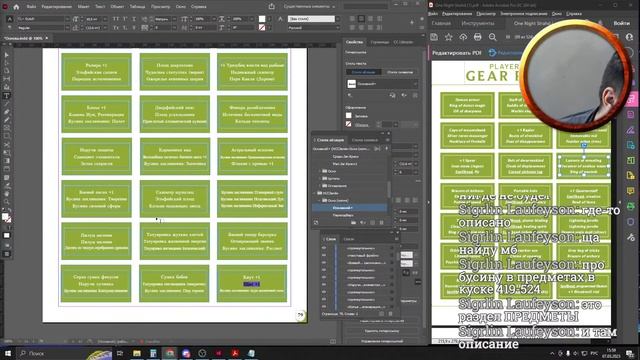
Task: Click delete layer trash button in Layers panel
Action: coord(390,313)
